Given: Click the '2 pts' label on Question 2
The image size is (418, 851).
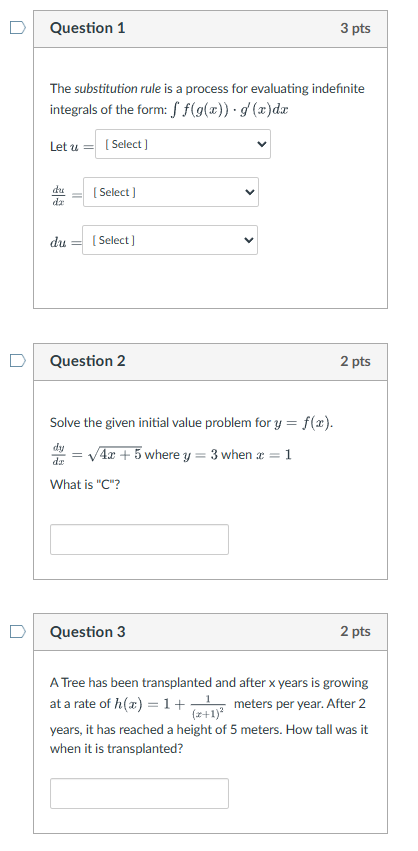Looking at the screenshot, I should (x=356, y=361).
